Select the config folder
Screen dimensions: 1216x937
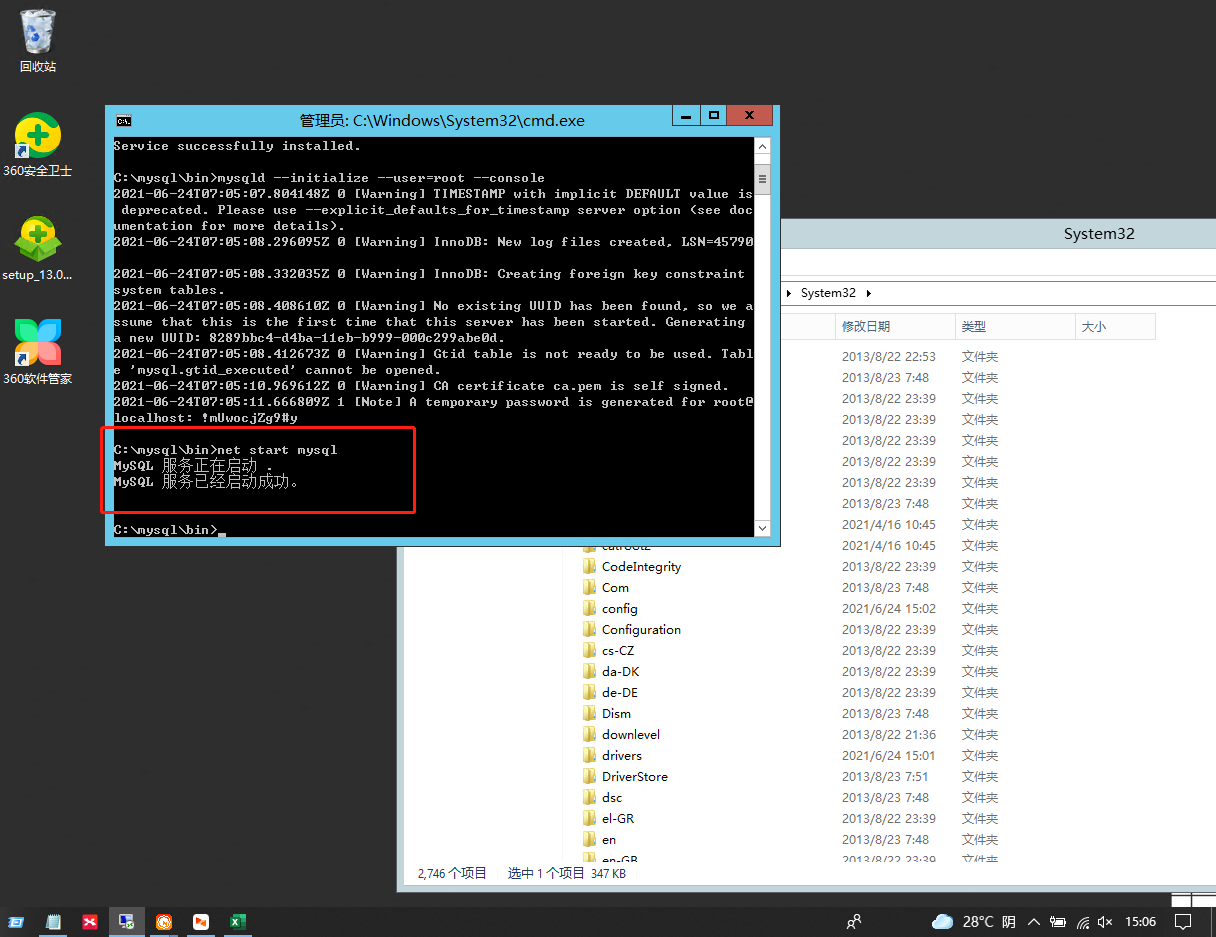(621, 608)
